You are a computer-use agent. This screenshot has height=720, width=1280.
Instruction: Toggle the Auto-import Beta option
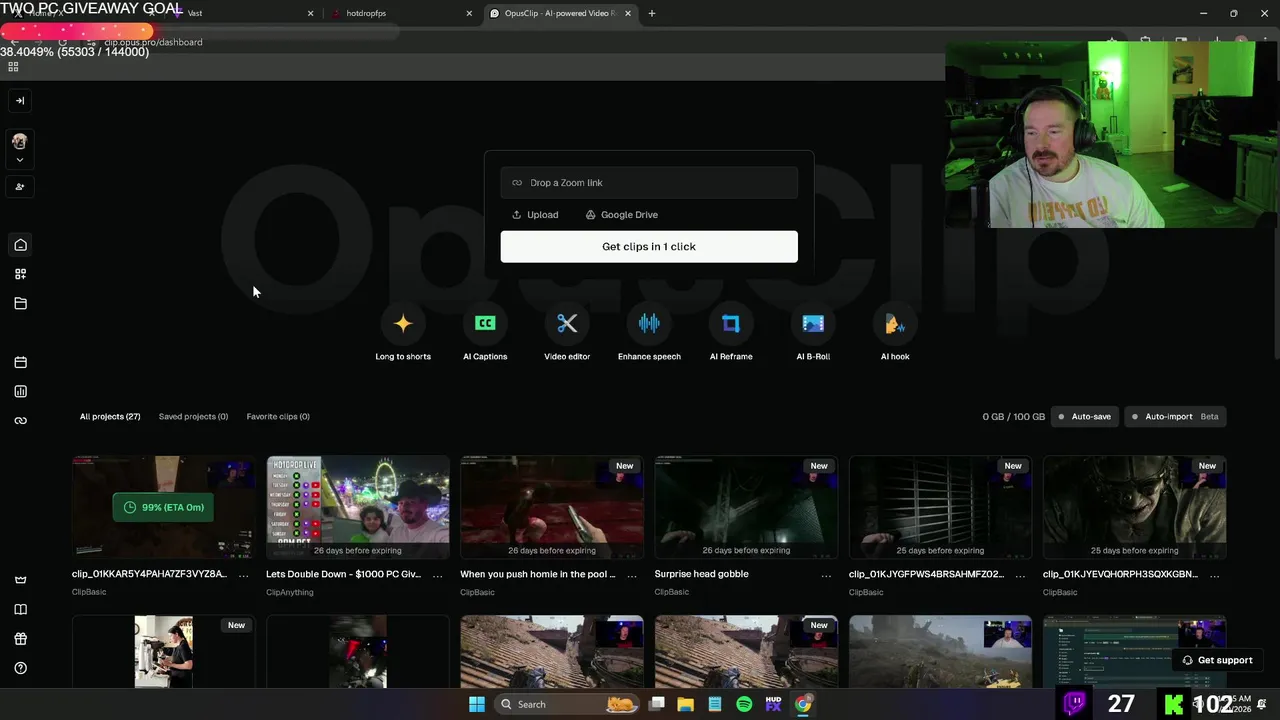(x=1175, y=416)
